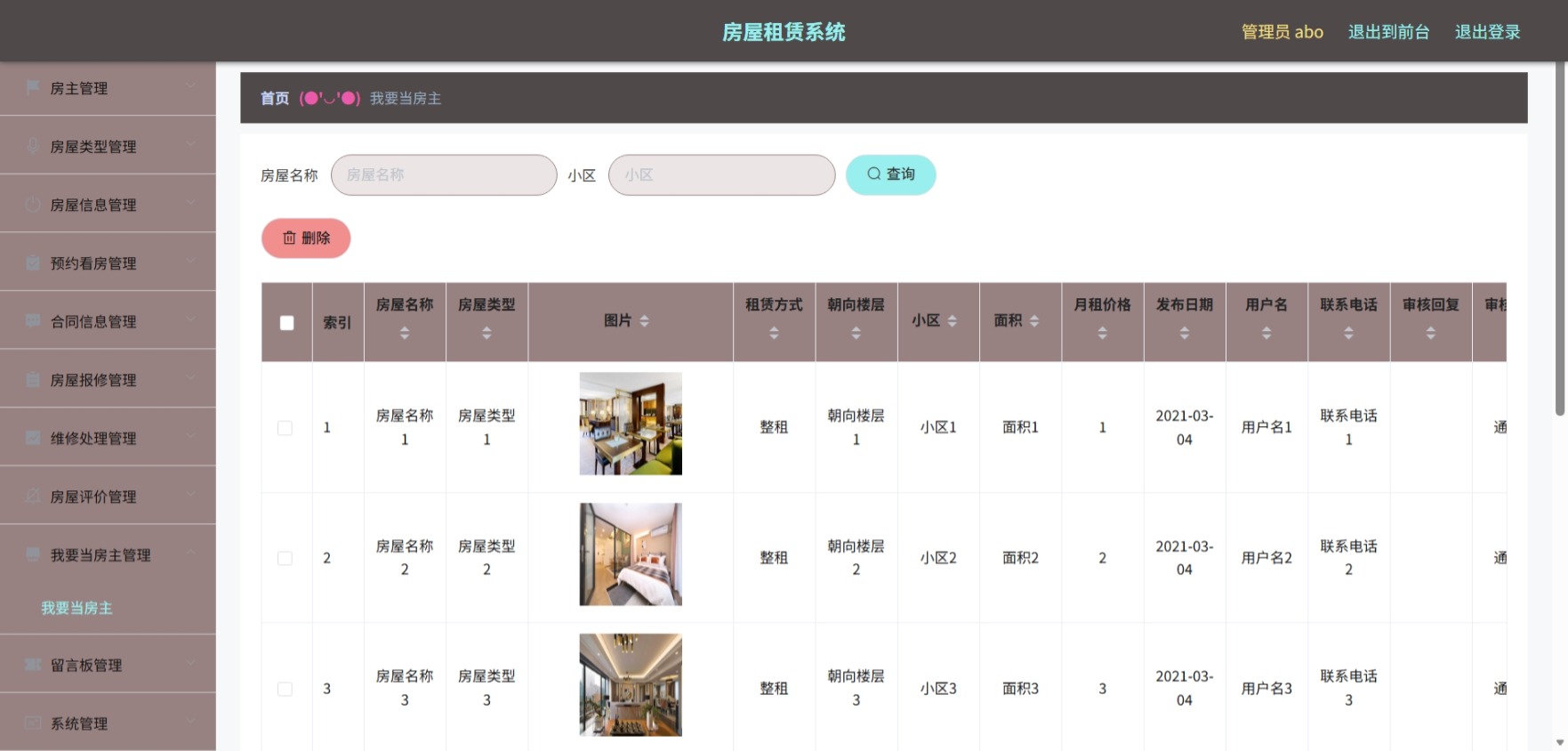Click the 房屋租赁系统 title

point(784,32)
